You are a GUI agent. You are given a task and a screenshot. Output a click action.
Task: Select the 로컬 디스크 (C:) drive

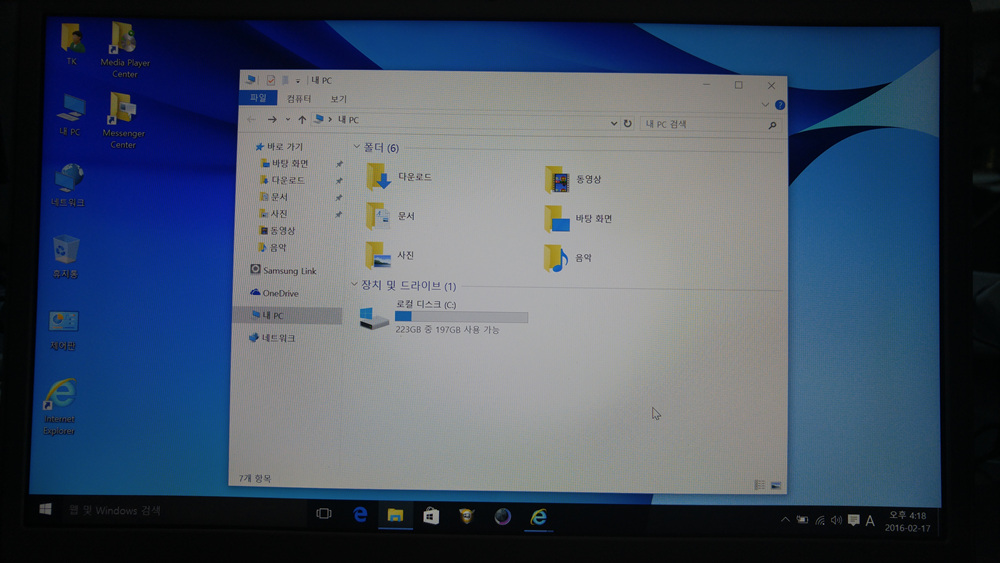pos(443,317)
